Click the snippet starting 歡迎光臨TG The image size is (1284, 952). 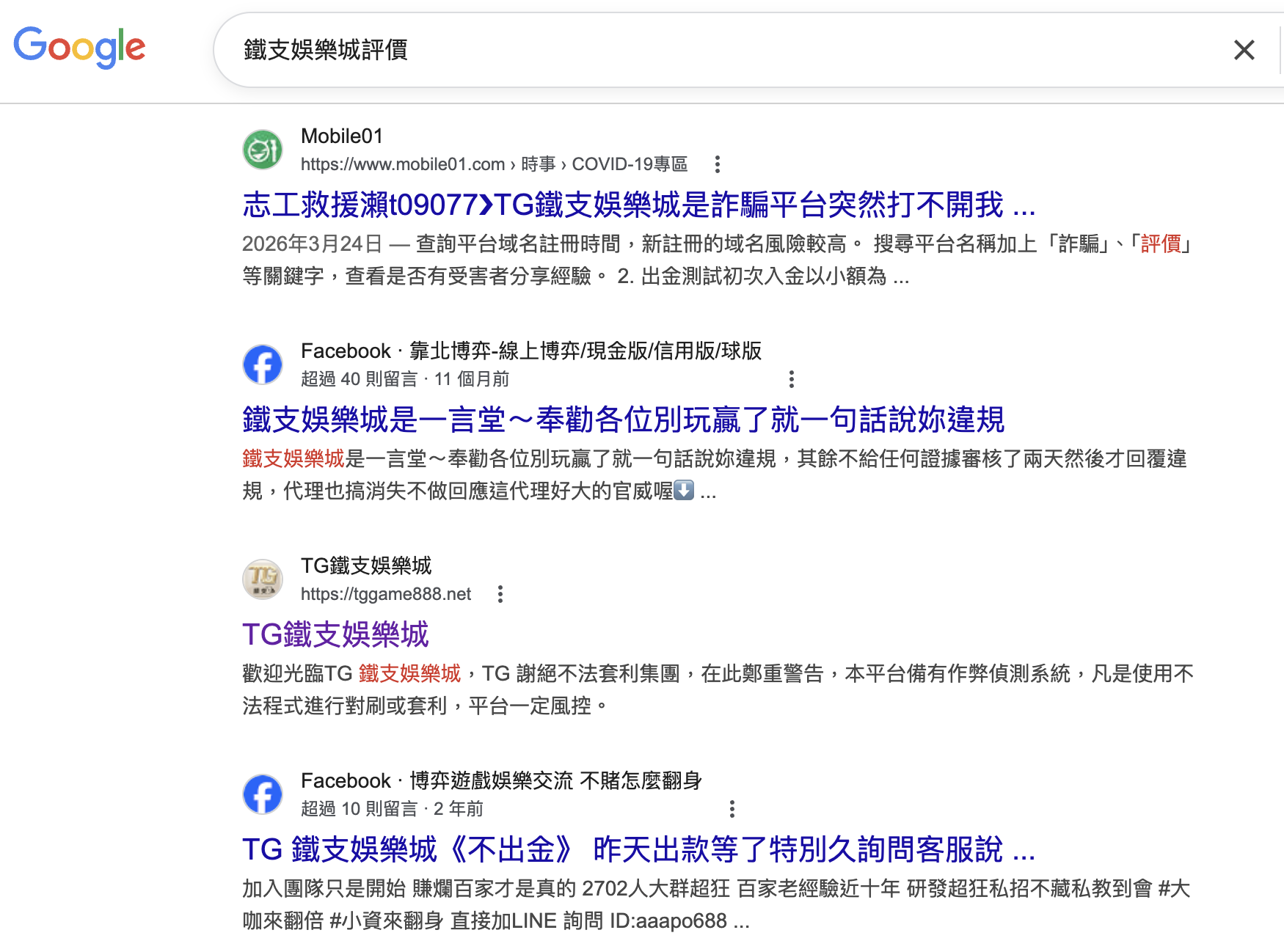718,689
